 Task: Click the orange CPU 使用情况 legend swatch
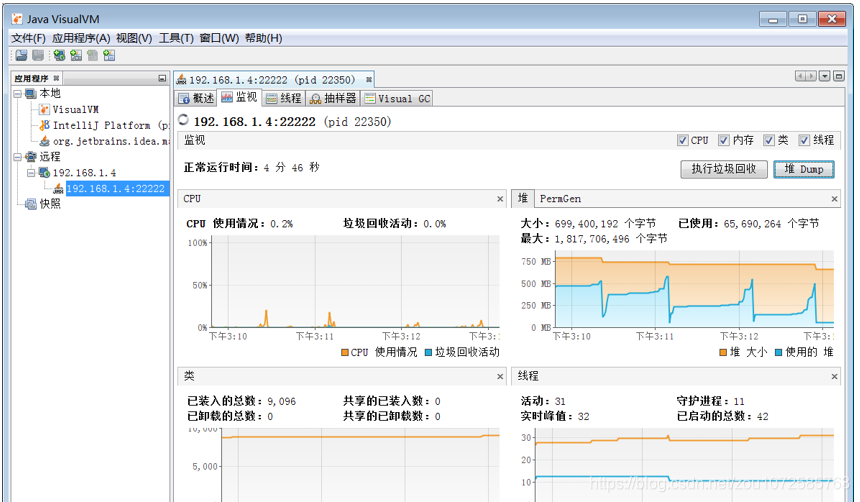click(x=345, y=353)
